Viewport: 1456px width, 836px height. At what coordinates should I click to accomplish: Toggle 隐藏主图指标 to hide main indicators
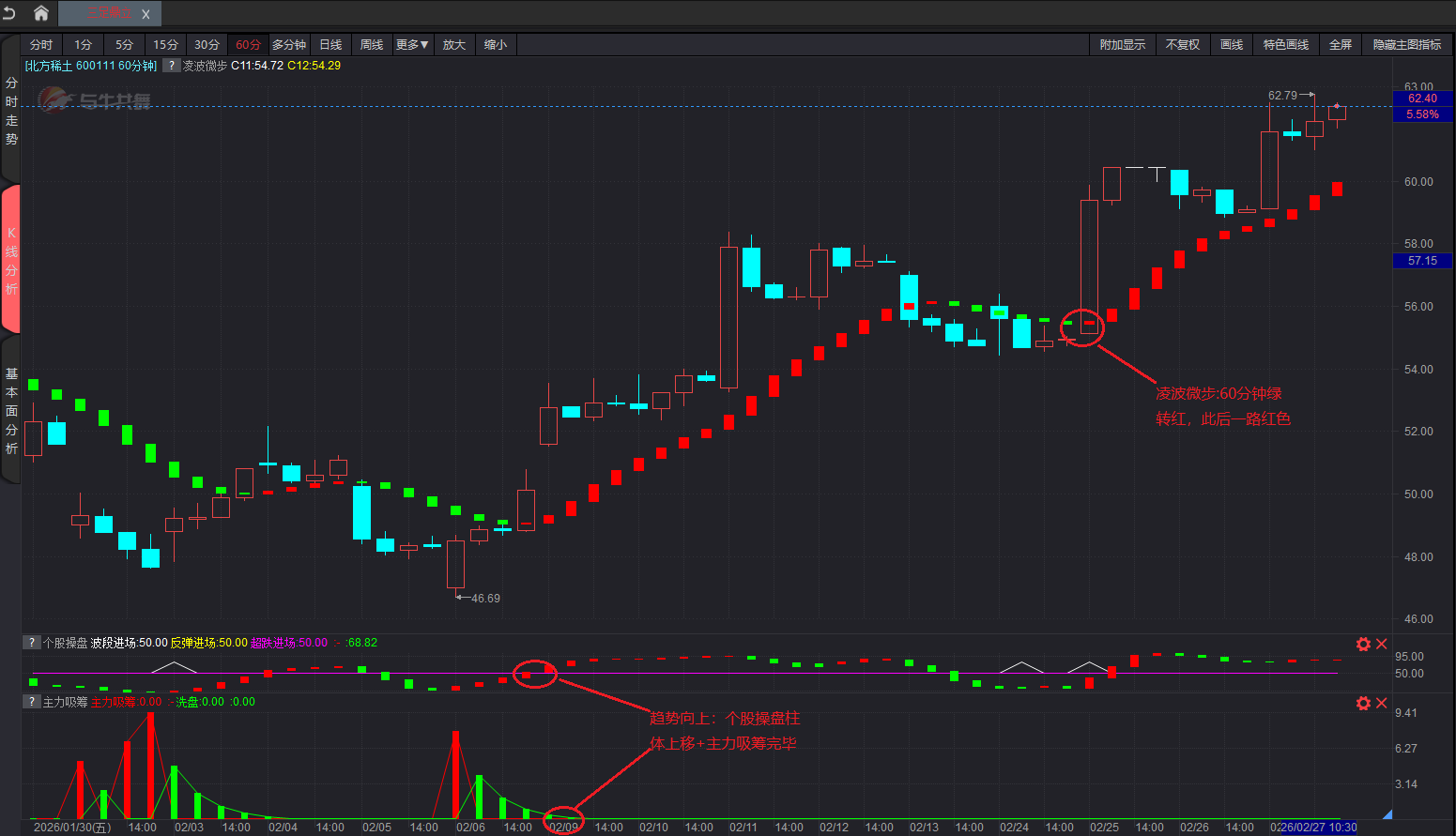tap(1406, 45)
